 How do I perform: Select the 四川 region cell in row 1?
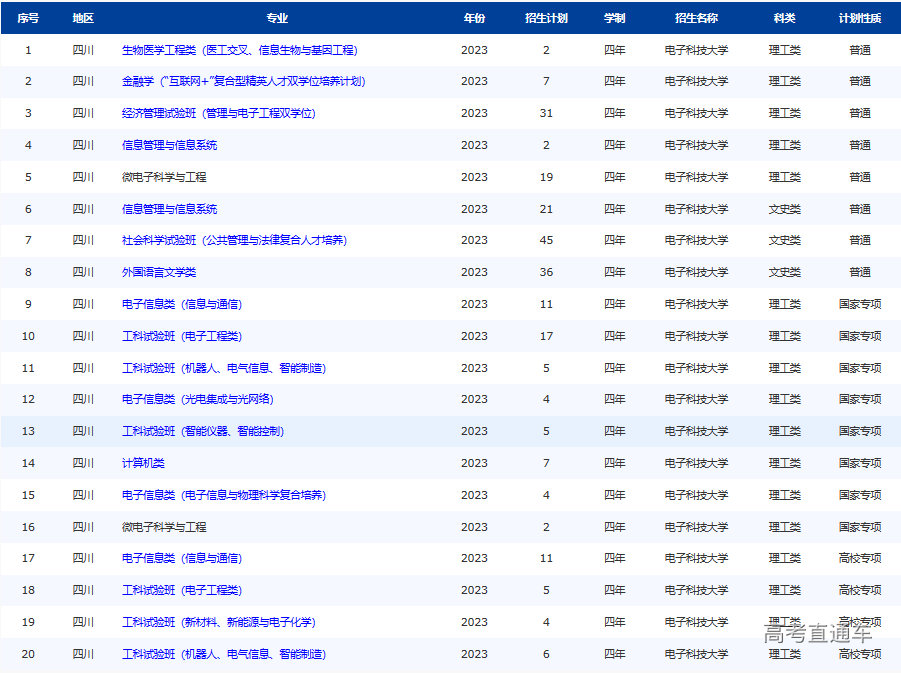coord(84,49)
